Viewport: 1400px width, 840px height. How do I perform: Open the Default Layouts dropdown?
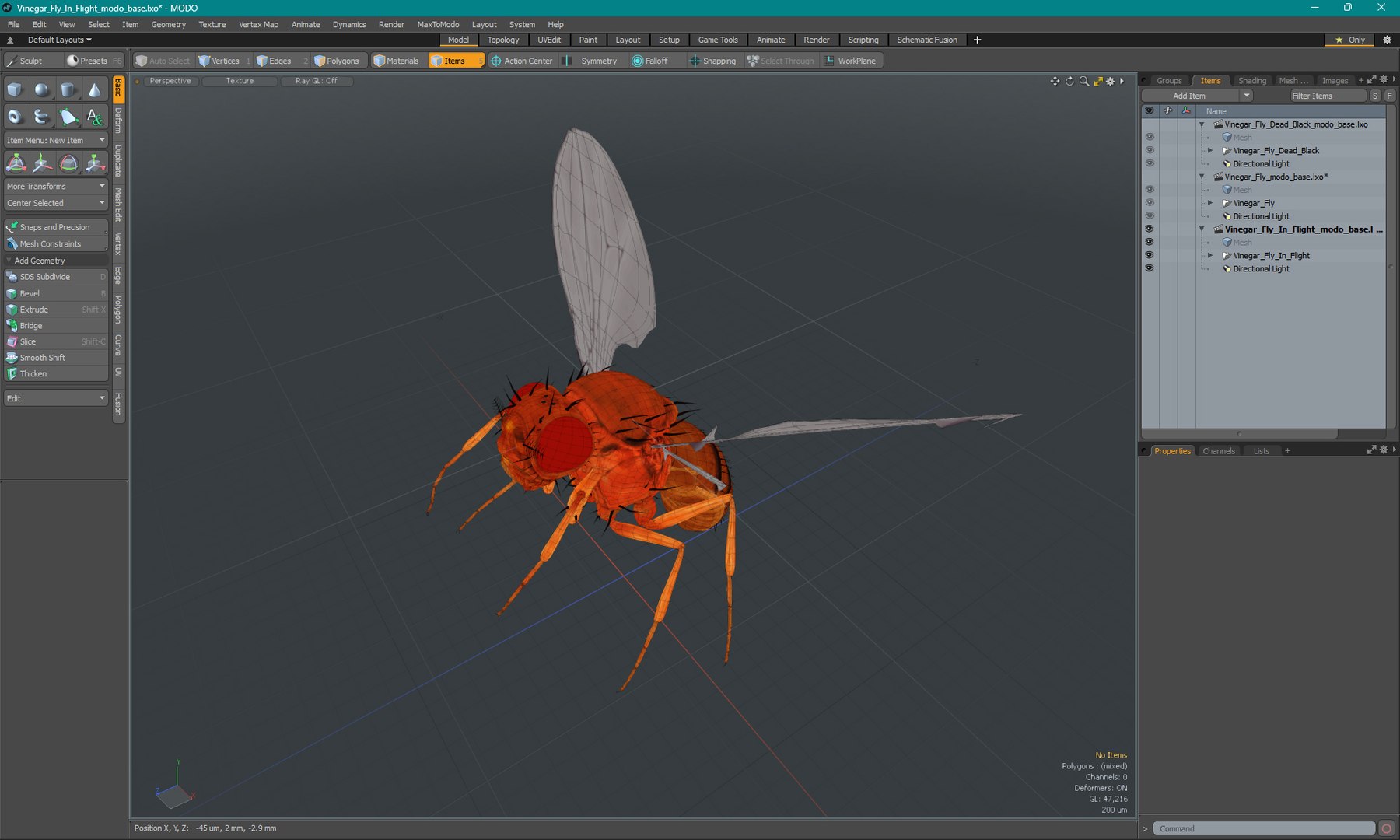click(58, 40)
